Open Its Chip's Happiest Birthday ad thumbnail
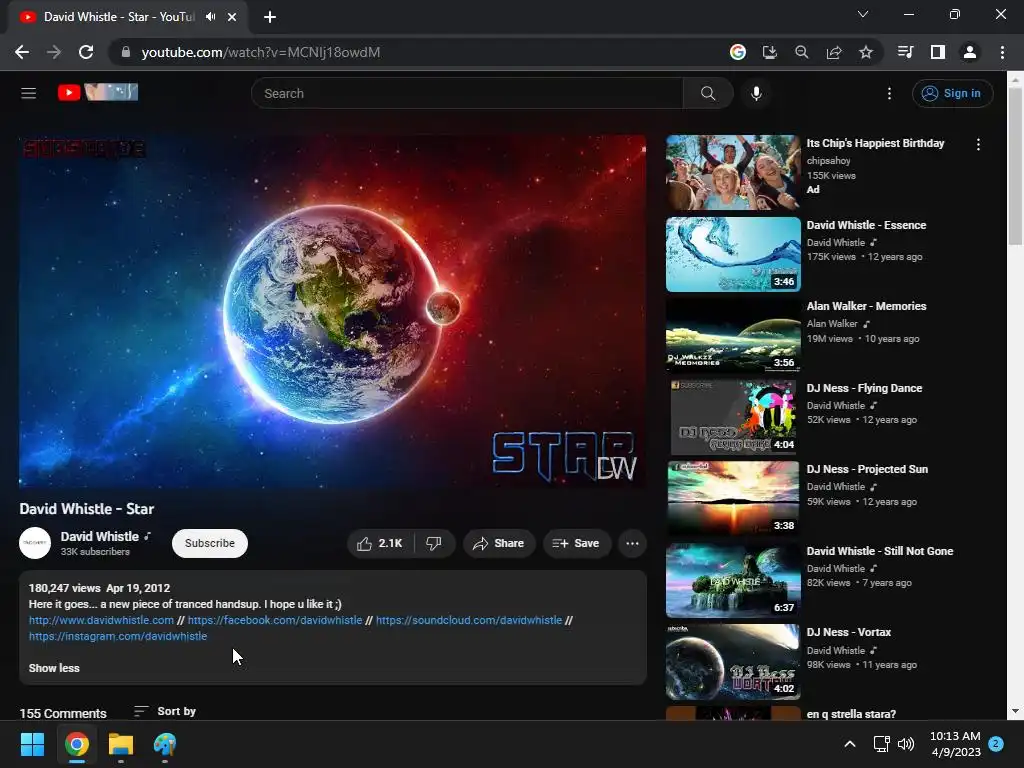 733,172
